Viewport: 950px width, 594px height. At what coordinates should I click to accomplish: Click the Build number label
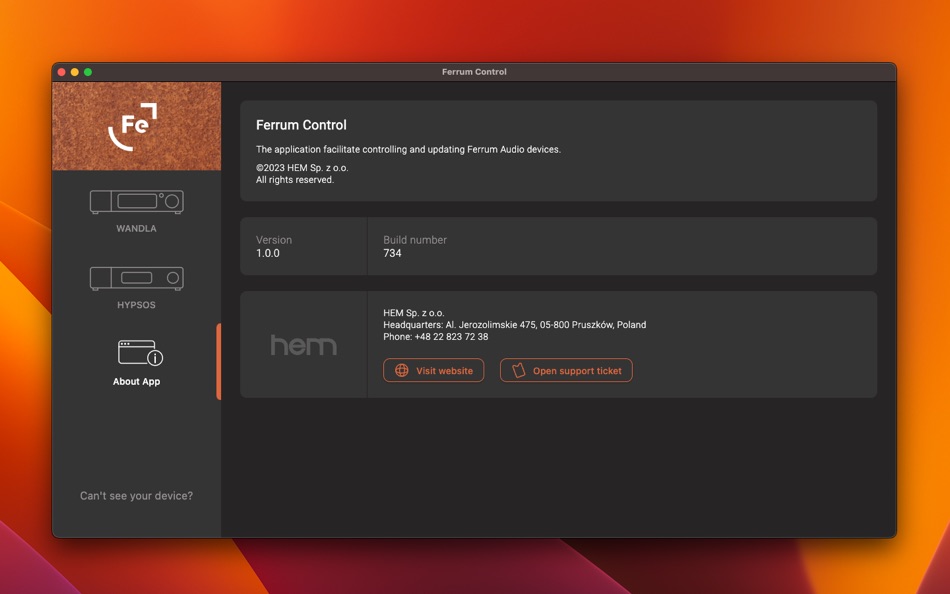pos(415,240)
